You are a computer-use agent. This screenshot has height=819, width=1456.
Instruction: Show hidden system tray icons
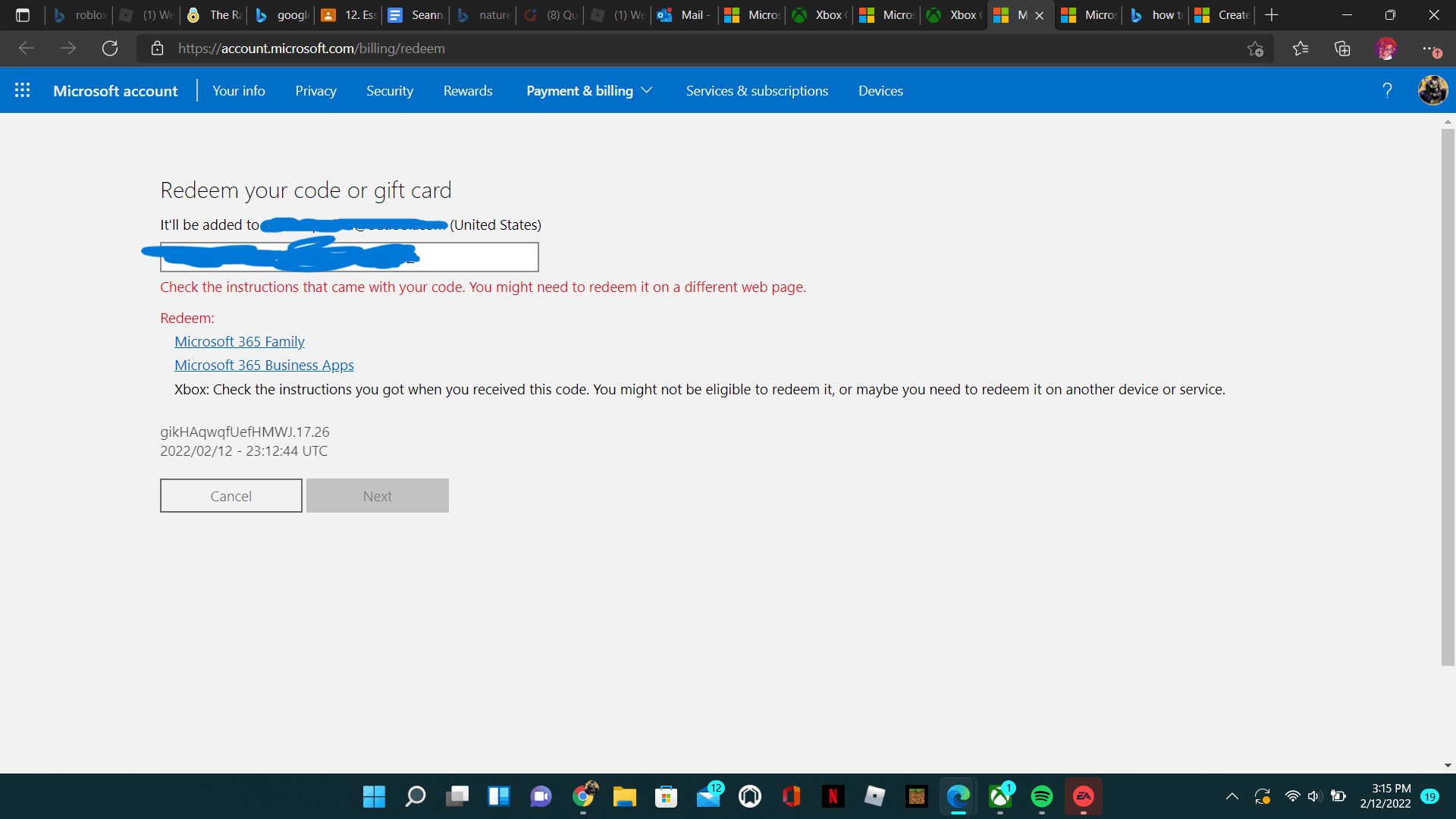1232,796
